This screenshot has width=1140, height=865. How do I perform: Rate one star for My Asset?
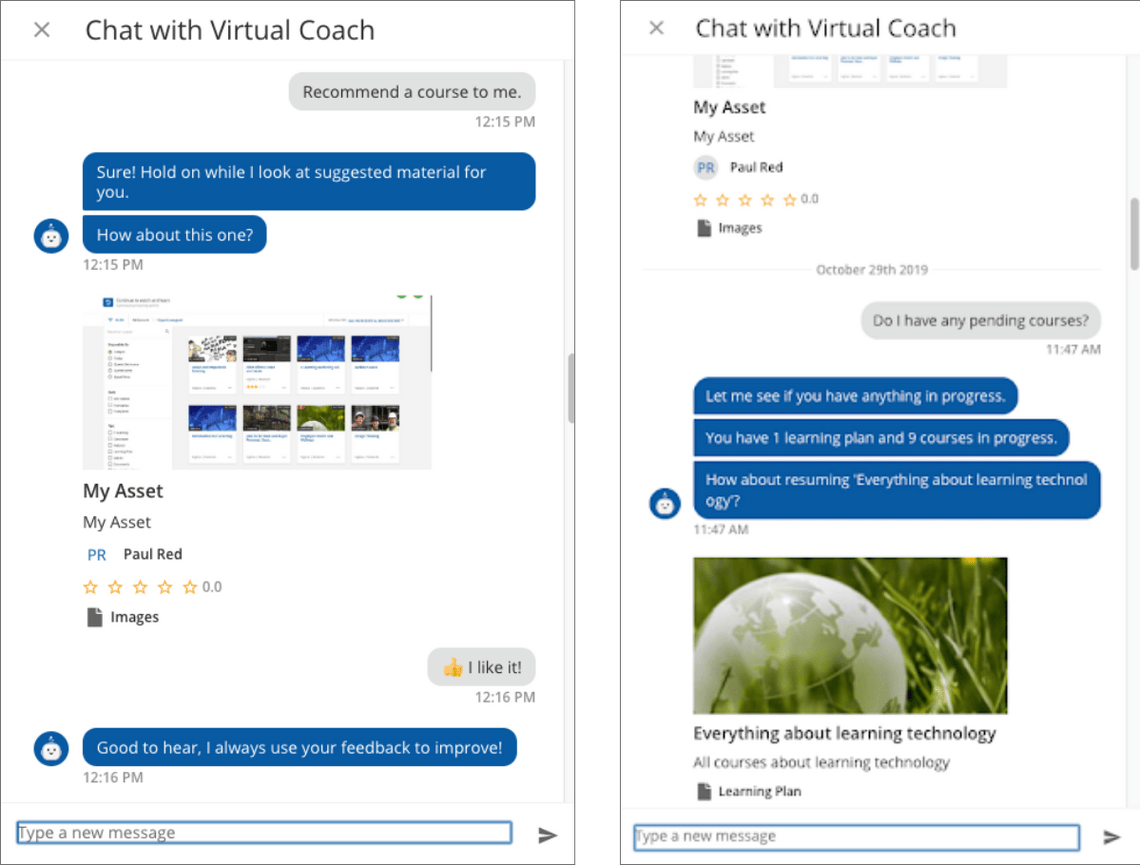click(x=89, y=587)
